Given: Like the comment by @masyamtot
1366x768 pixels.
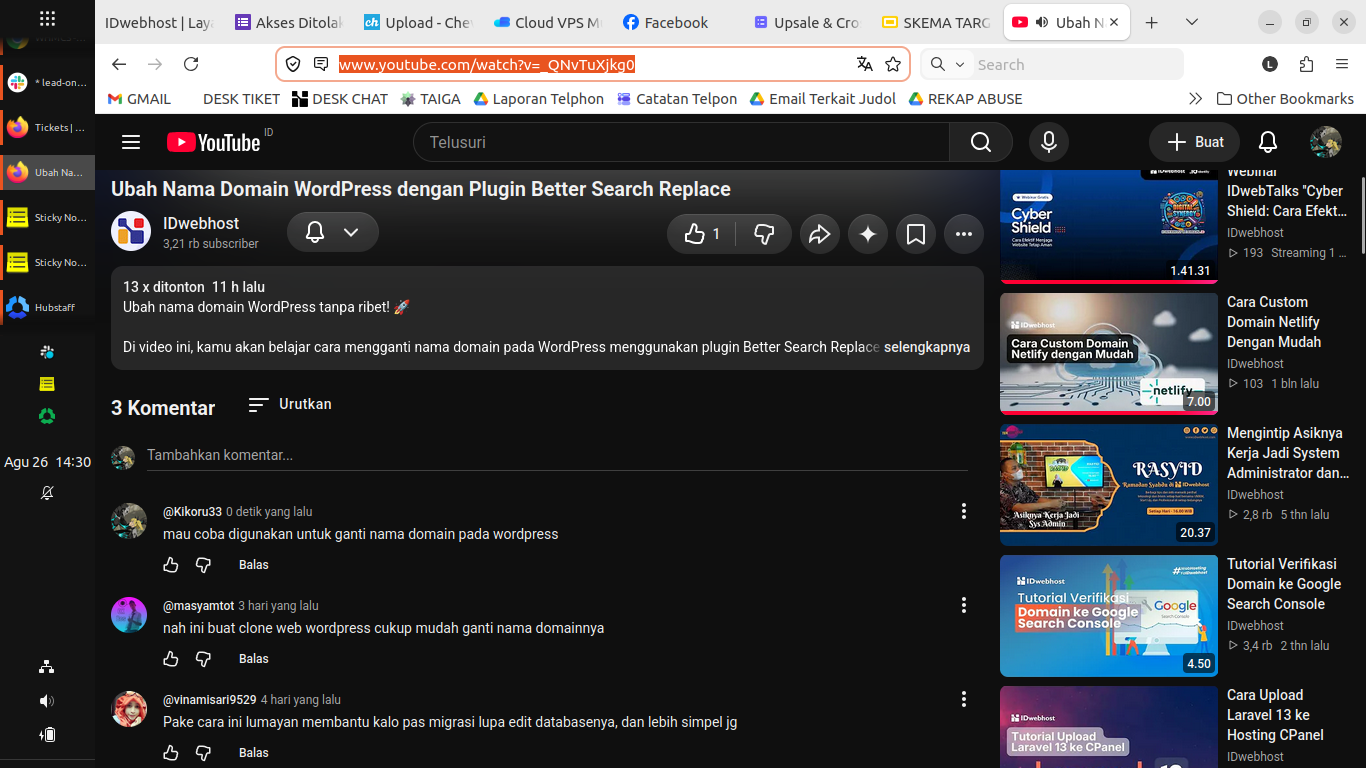Looking at the screenshot, I should tap(171, 659).
